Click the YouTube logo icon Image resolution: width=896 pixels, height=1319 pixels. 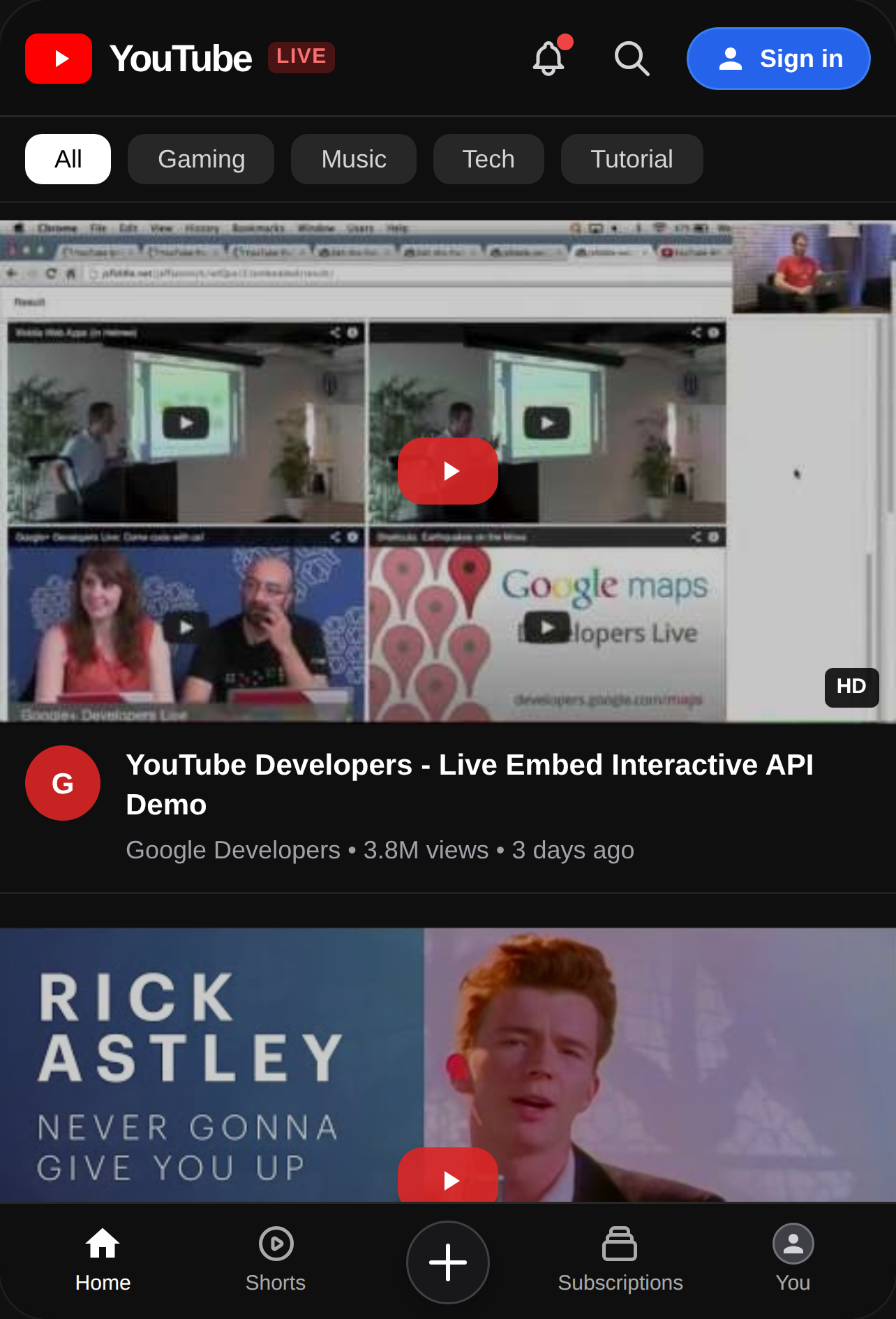(x=59, y=59)
